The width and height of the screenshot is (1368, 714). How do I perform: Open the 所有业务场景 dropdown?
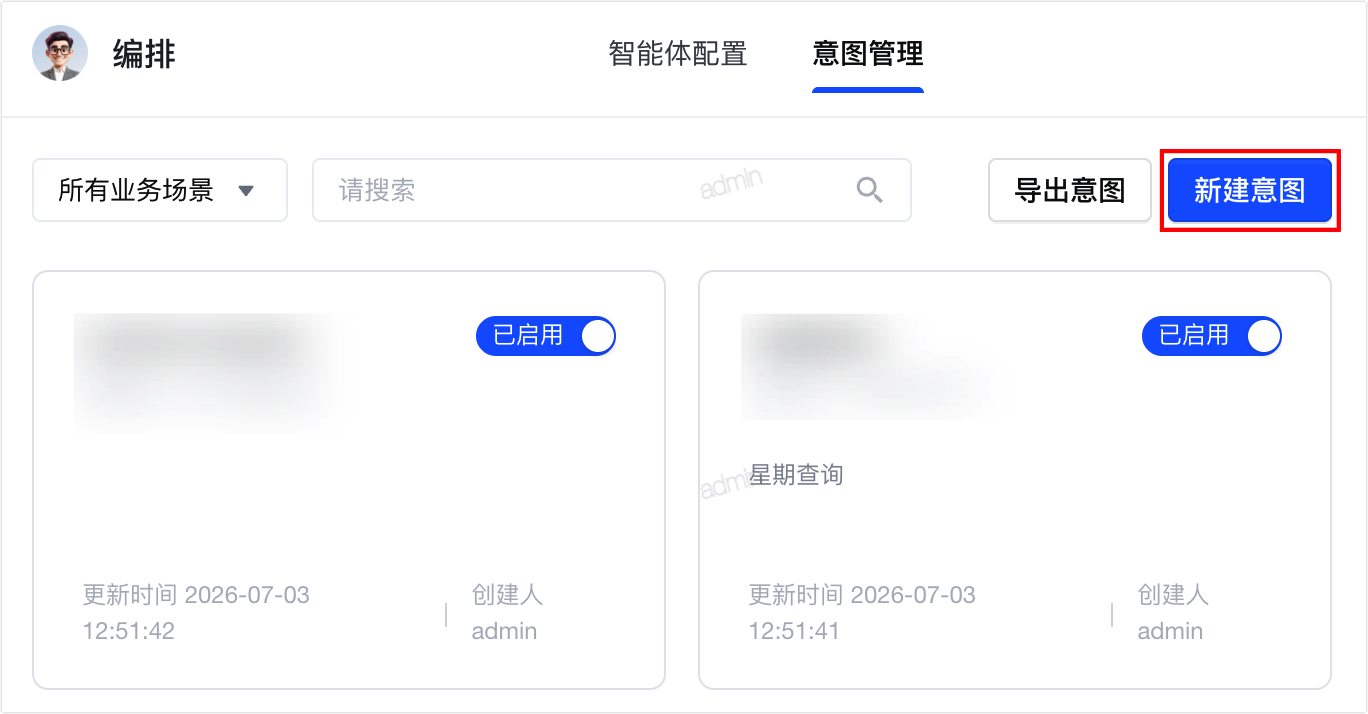(160, 190)
